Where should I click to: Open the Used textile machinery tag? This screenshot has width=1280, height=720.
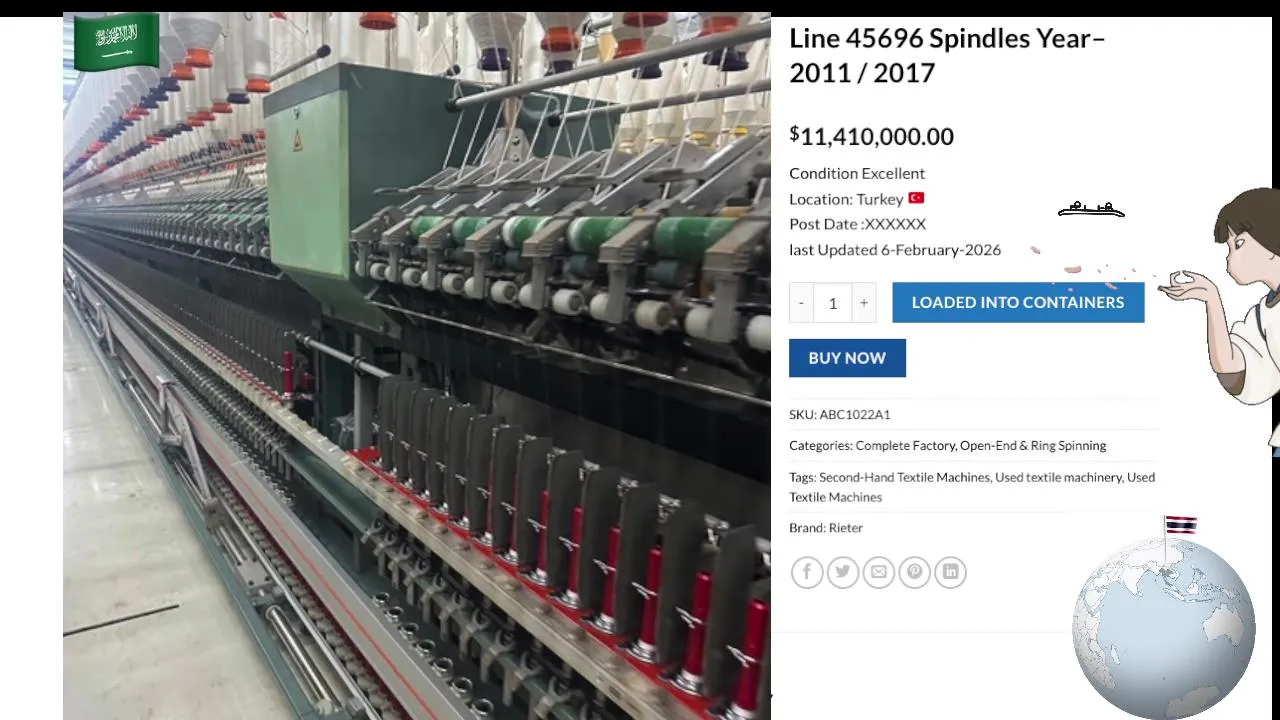[1058, 477]
